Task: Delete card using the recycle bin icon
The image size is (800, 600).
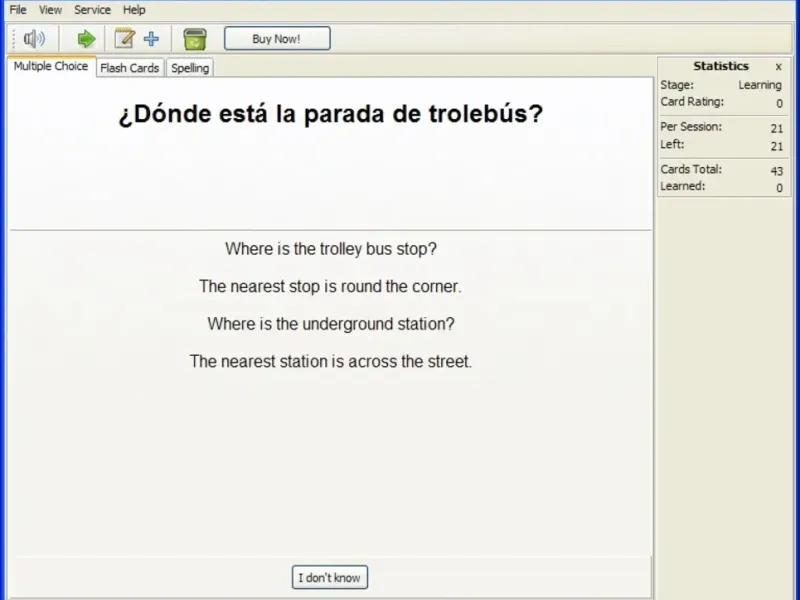Action: click(x=194, y=39)
